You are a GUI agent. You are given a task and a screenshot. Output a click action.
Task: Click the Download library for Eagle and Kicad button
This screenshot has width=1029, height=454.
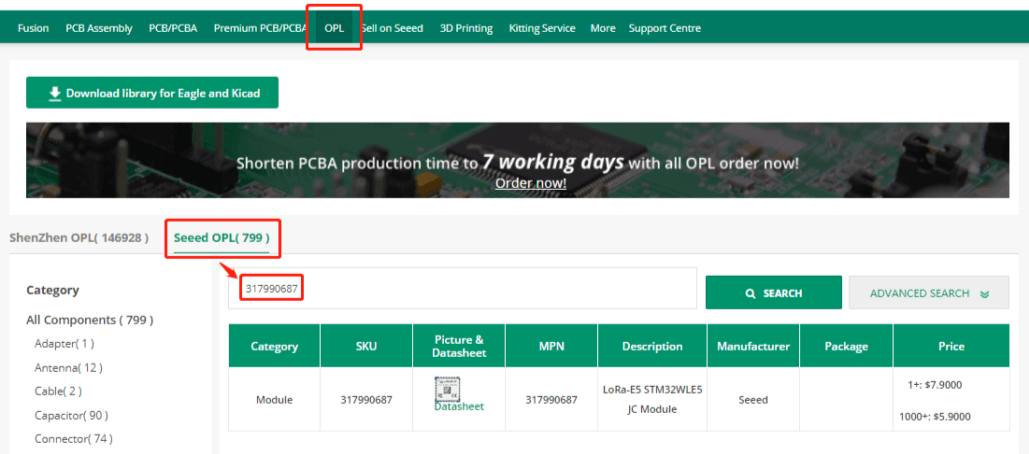(x=152, y=93)
